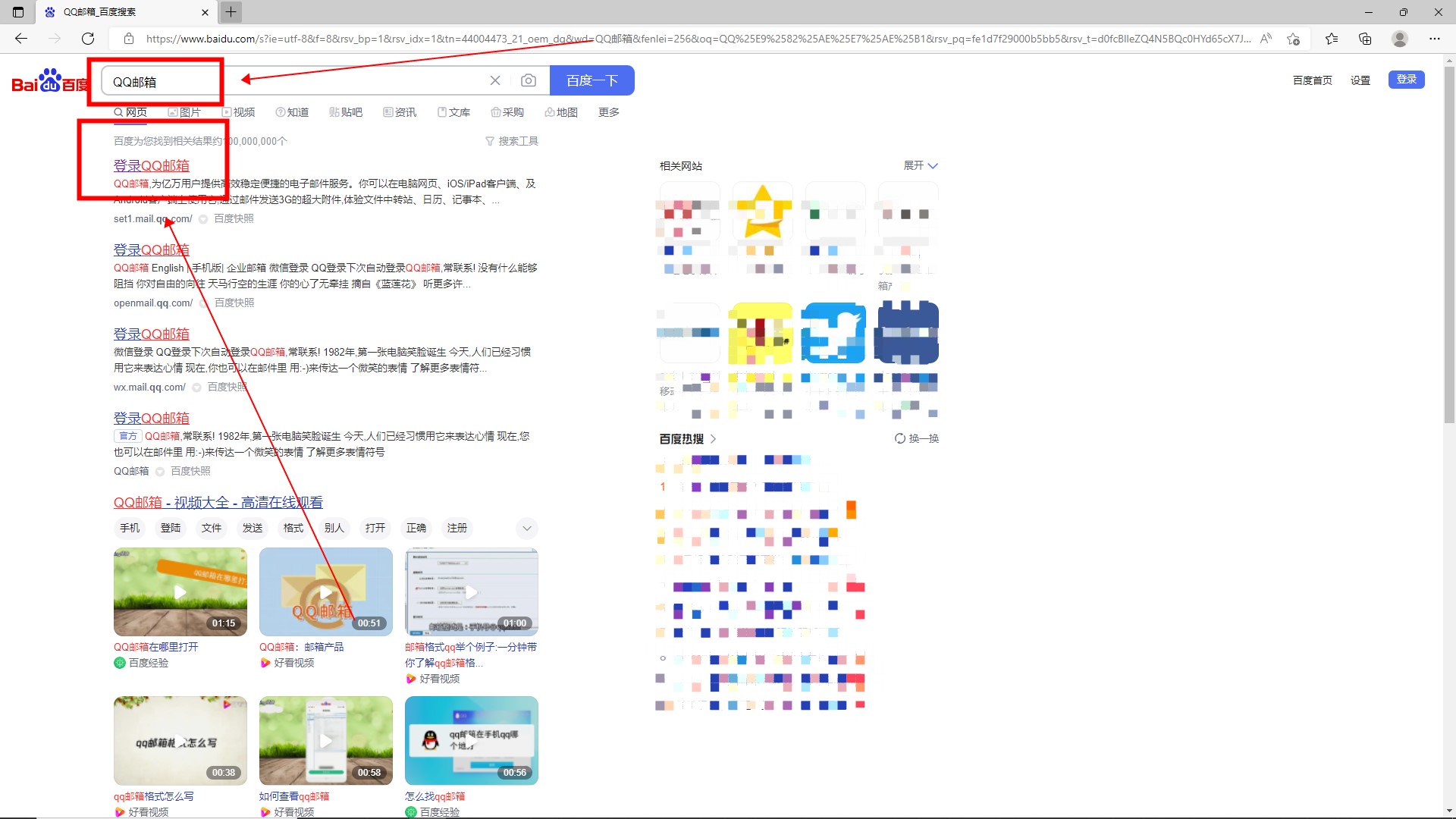Viewport: 1456px width, 819px height.
Task: Click the tab actions menu icon
Action: [x=18, y=11]
